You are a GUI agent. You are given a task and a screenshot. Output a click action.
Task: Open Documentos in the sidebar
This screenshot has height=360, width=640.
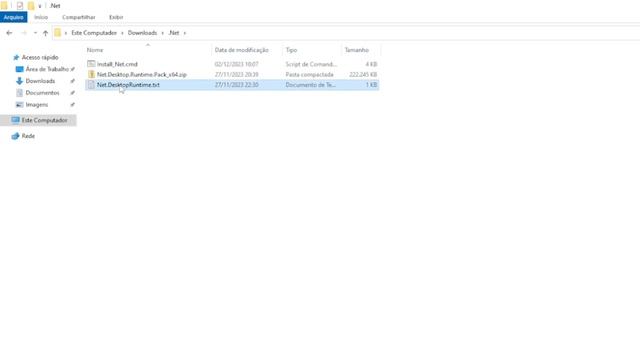pos(42,93)
